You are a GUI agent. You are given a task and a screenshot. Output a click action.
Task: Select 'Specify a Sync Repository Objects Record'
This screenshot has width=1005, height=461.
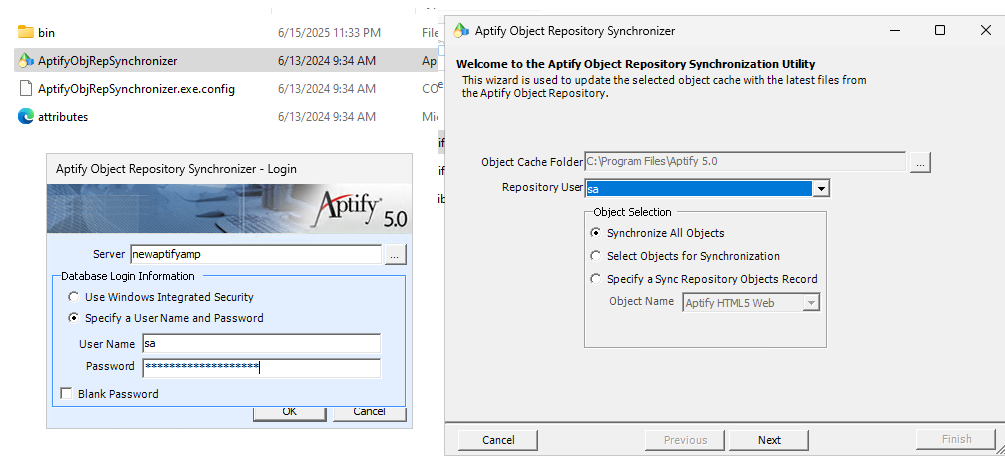[x=596, y=279]
